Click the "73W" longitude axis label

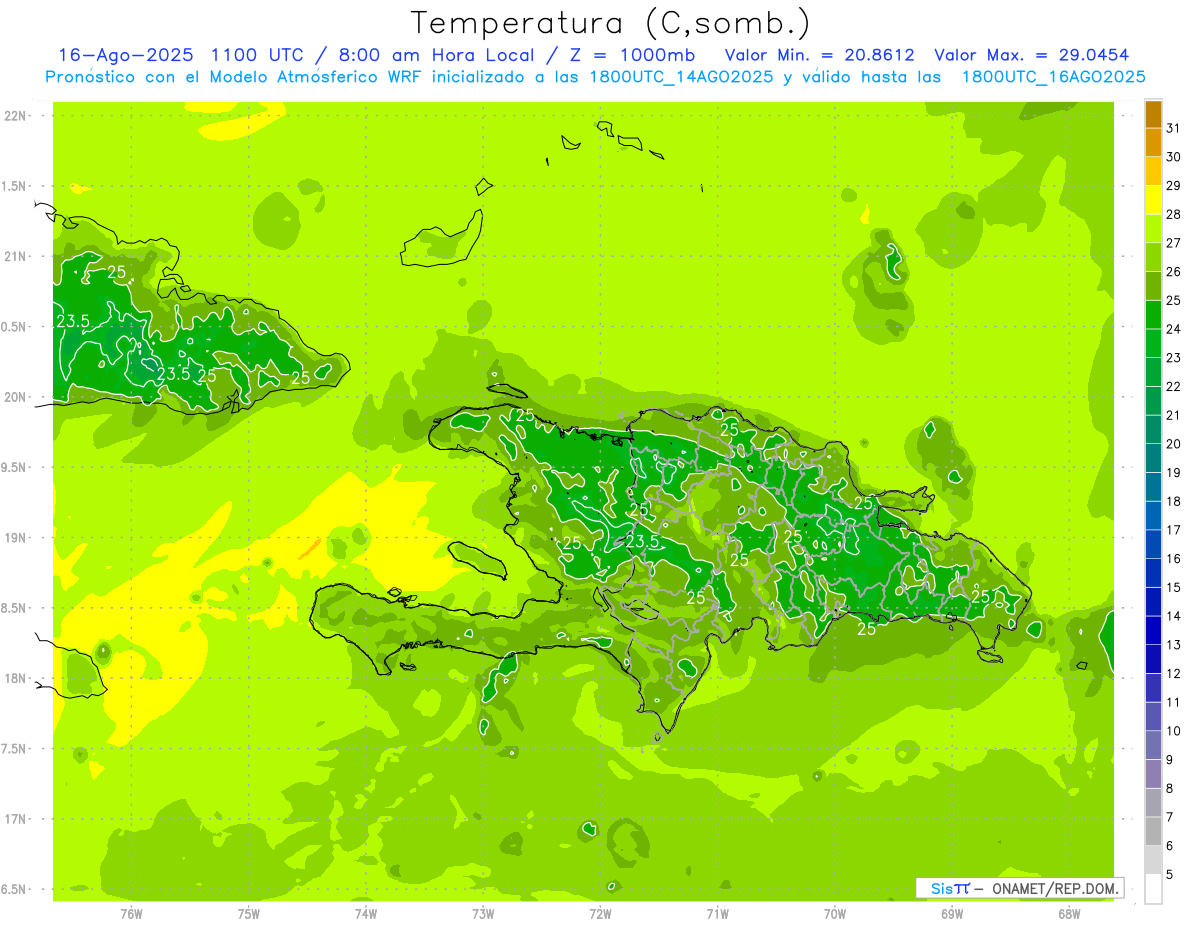(x=483, y=913)
